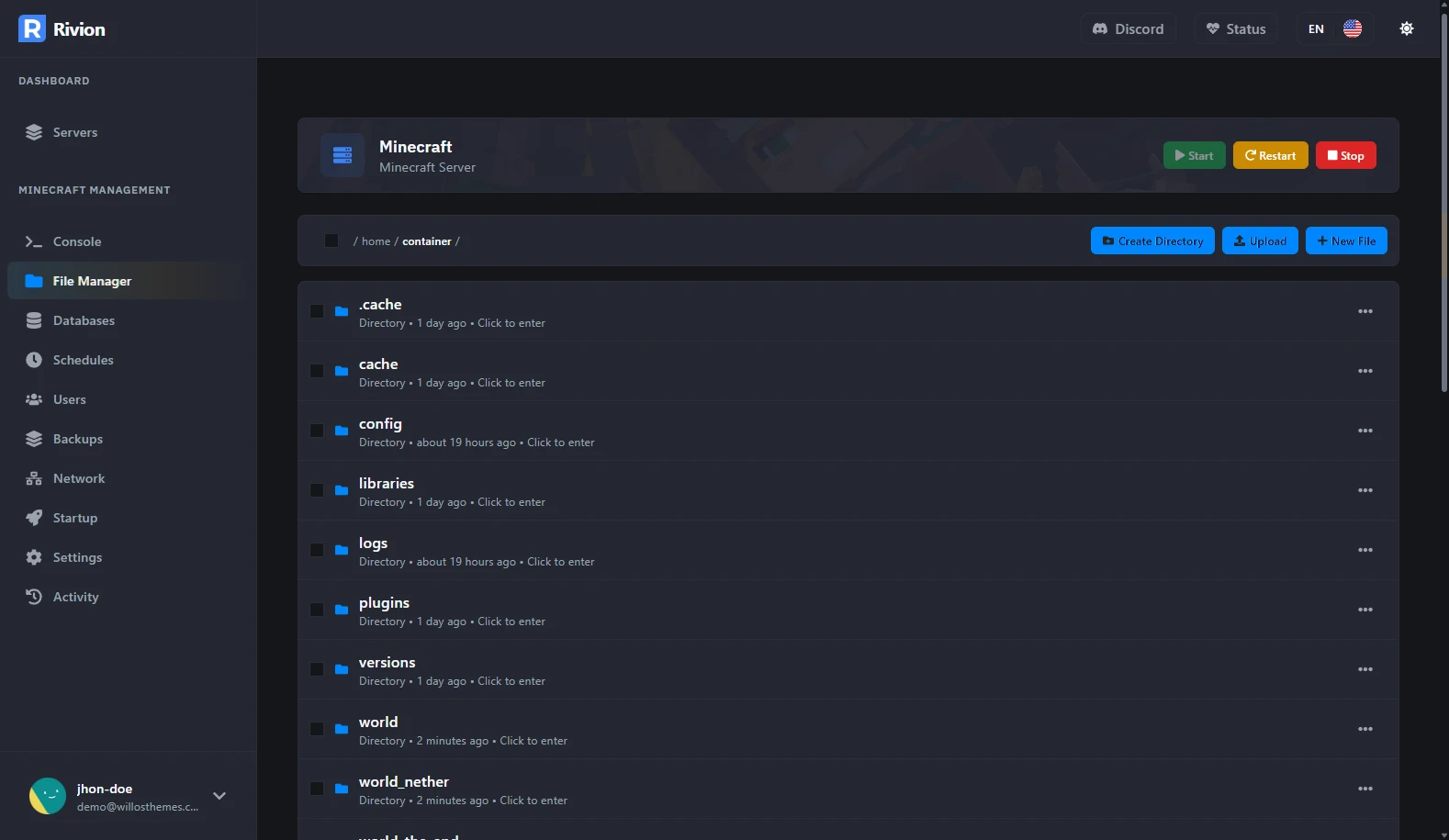Open folder icon for libraries directory
This screenshot has width=1449, height=840.
[x=342, y=491]
